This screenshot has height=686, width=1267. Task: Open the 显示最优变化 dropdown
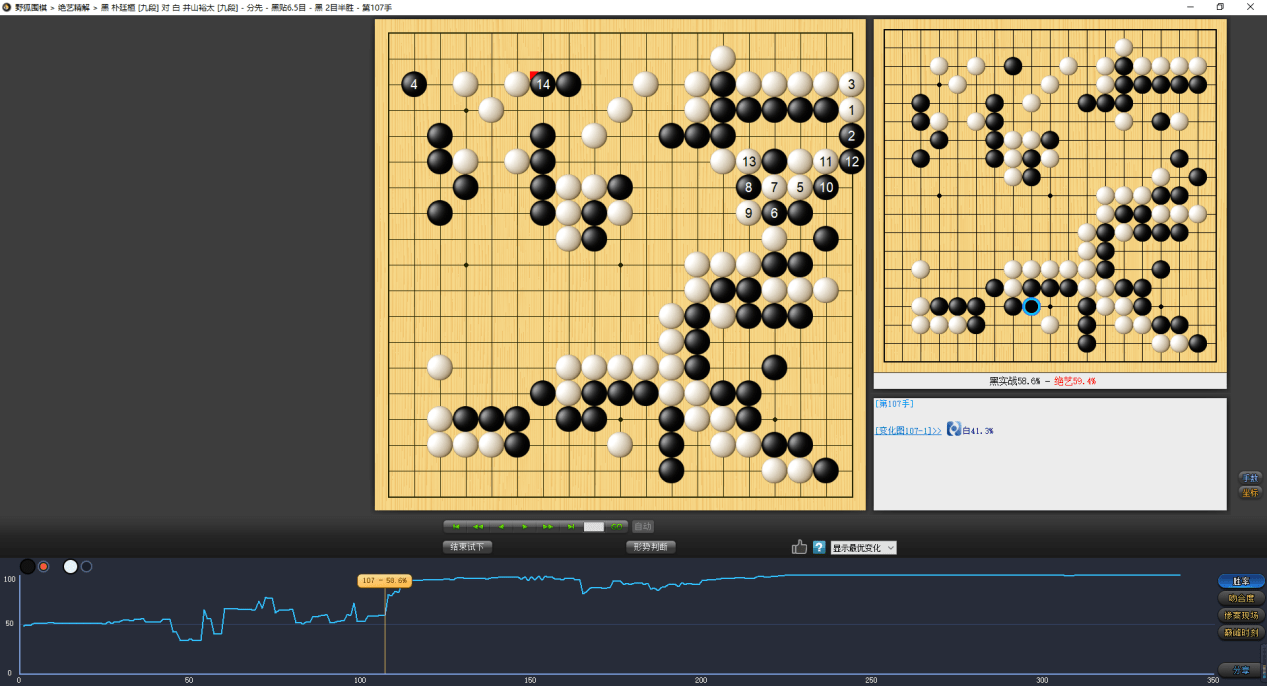[863, 547]
